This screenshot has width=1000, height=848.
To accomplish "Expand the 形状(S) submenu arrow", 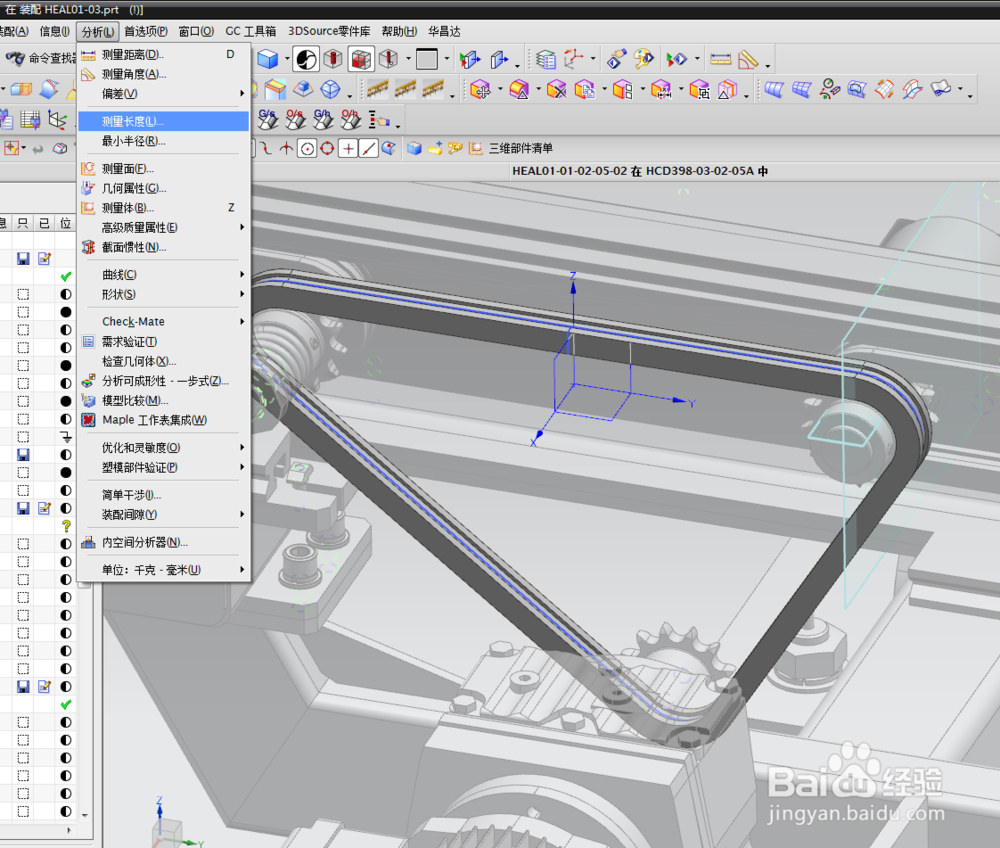I will coord(242,294).
